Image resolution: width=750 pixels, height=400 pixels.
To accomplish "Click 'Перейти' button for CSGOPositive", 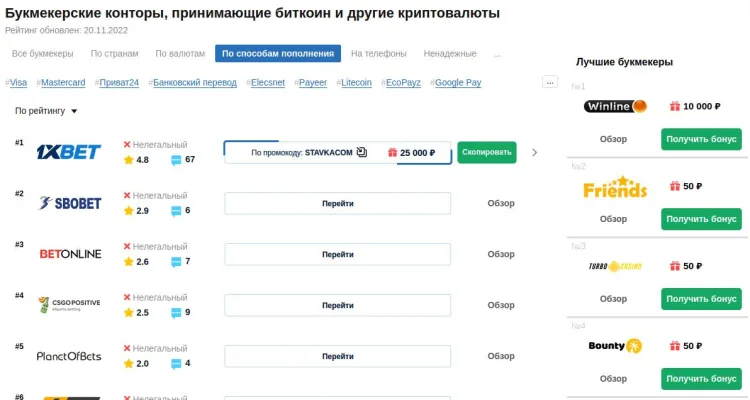I will point(338,305).
